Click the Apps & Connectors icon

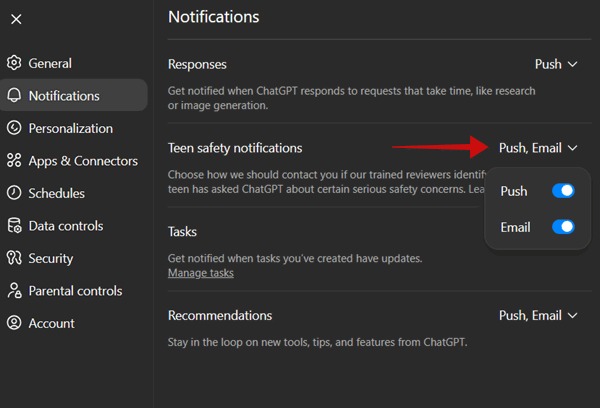pos(14,160)
